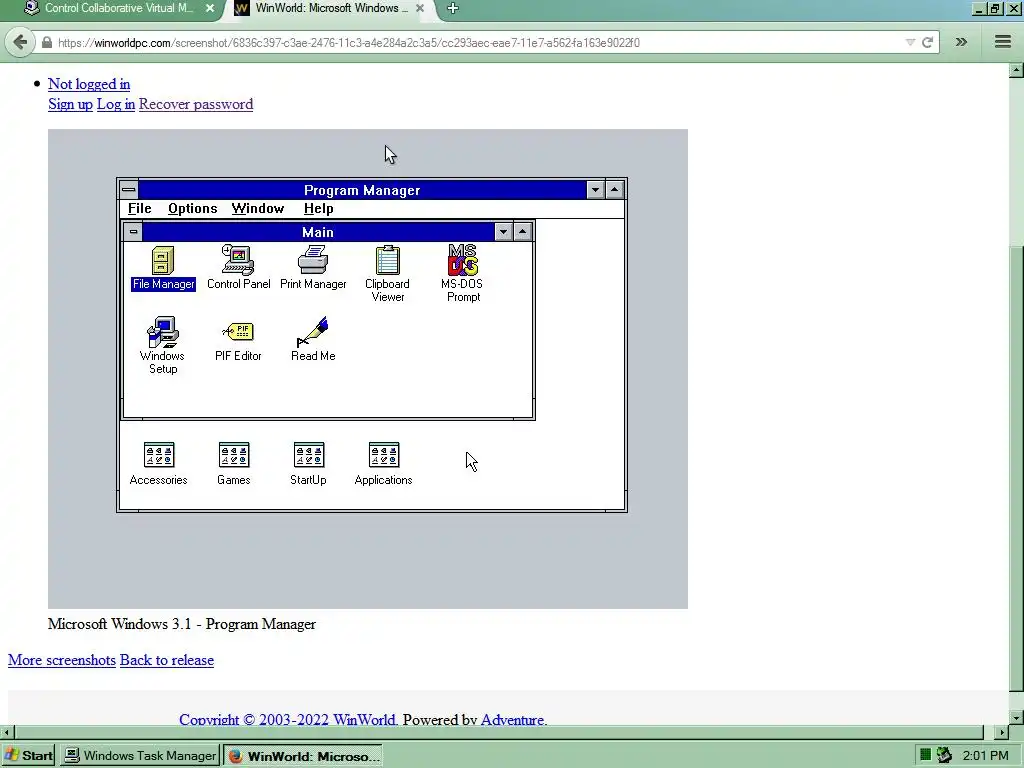Follow the Not logged in link
This screenshot has width=1024, height=768.
89,84
